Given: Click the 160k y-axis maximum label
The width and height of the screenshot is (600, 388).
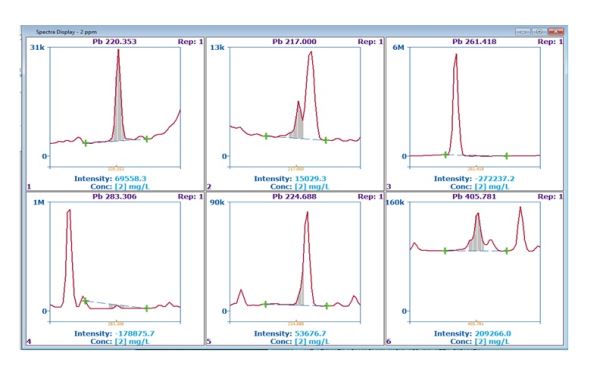Looking at the screenshot, I should tap(395, 202).
